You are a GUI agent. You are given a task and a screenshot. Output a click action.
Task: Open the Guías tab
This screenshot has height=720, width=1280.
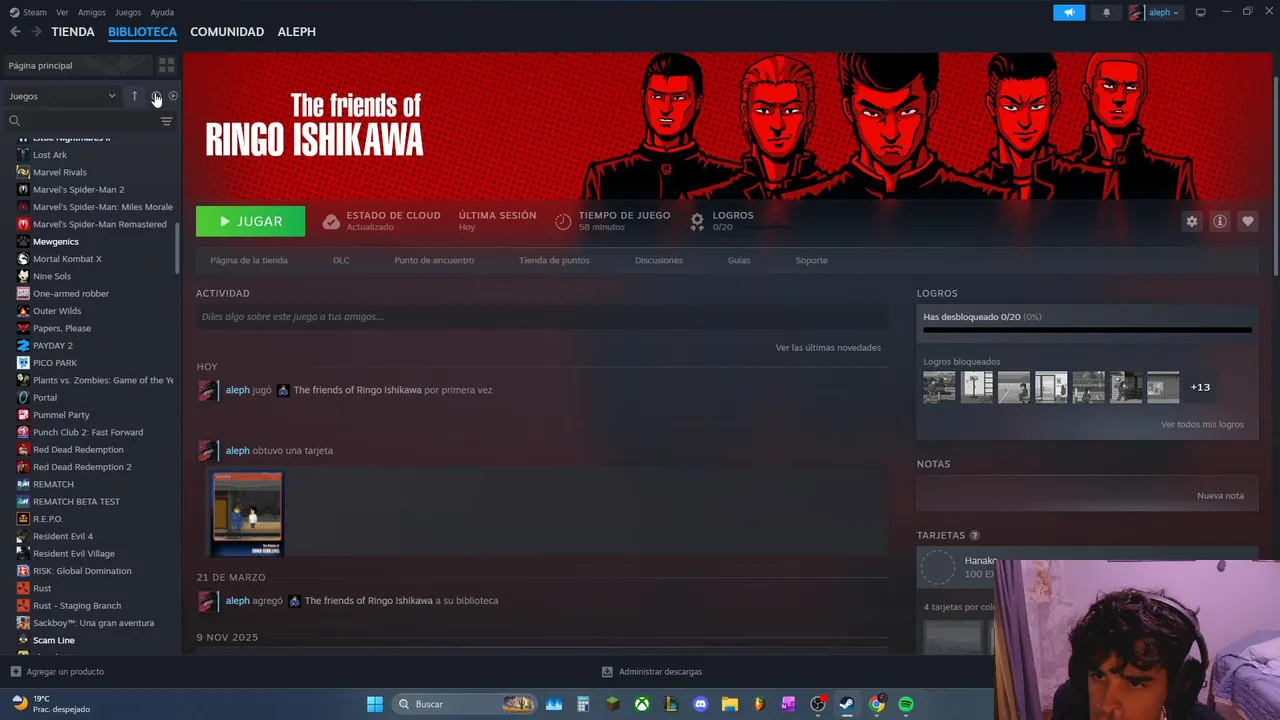pyautogui.click(x=739, y=260)
